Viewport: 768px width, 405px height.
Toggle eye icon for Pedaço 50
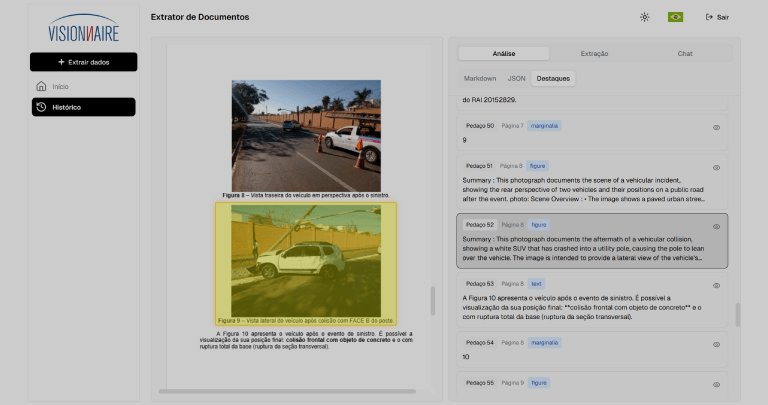(x=716, y=127)
